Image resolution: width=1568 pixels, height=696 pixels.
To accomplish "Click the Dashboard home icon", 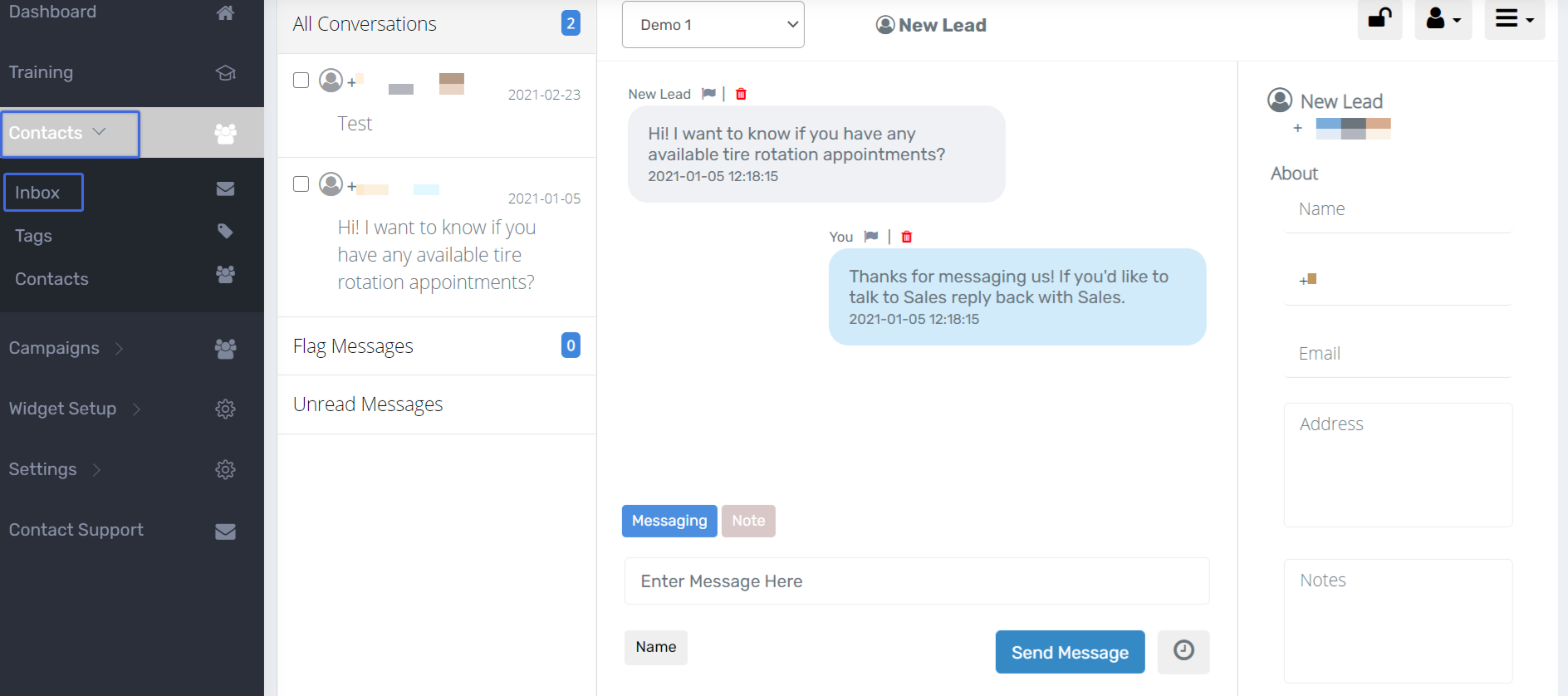I will pyautogui.click(x=225, y=12).
